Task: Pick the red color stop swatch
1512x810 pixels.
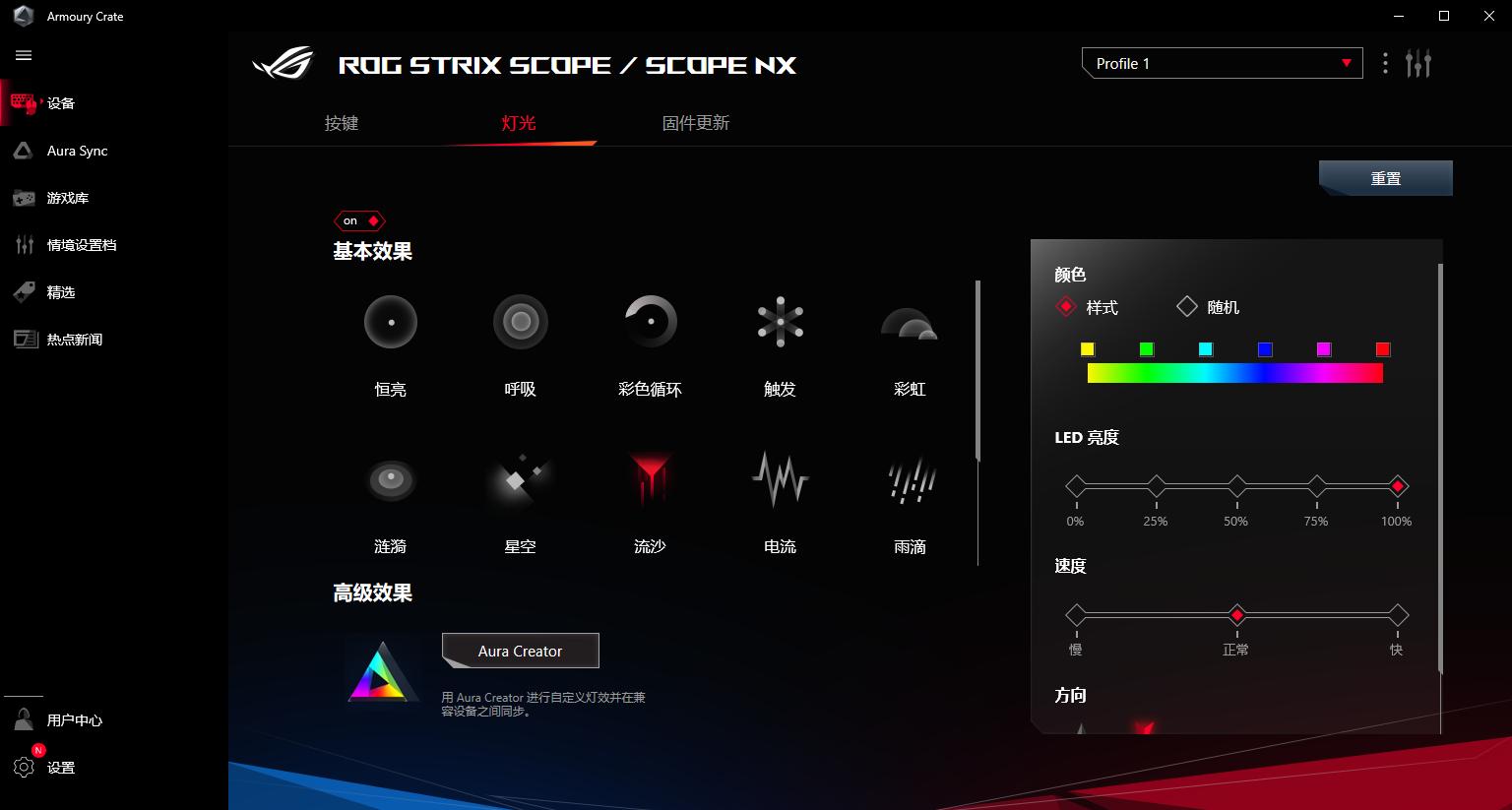Action: [x=1383, y=349]
